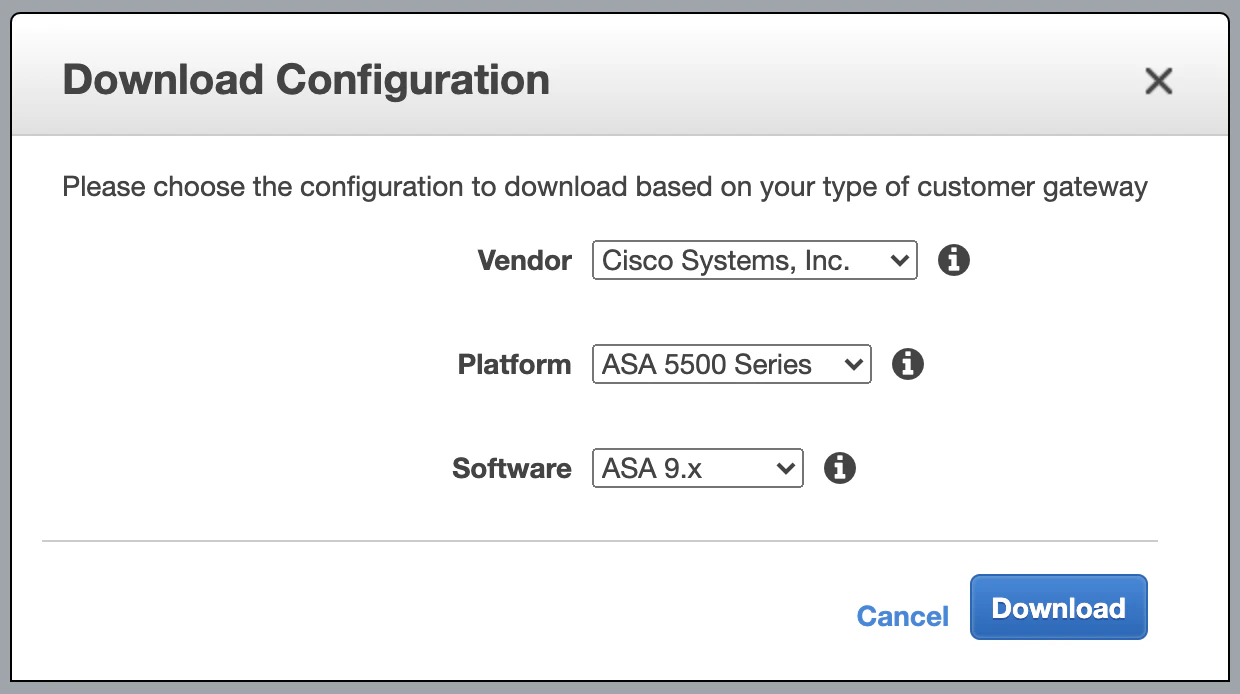This screenshot has height=694, width=1240.
Task: Click the chevron arrow of Platform select
Action: (x=853, y=364)
